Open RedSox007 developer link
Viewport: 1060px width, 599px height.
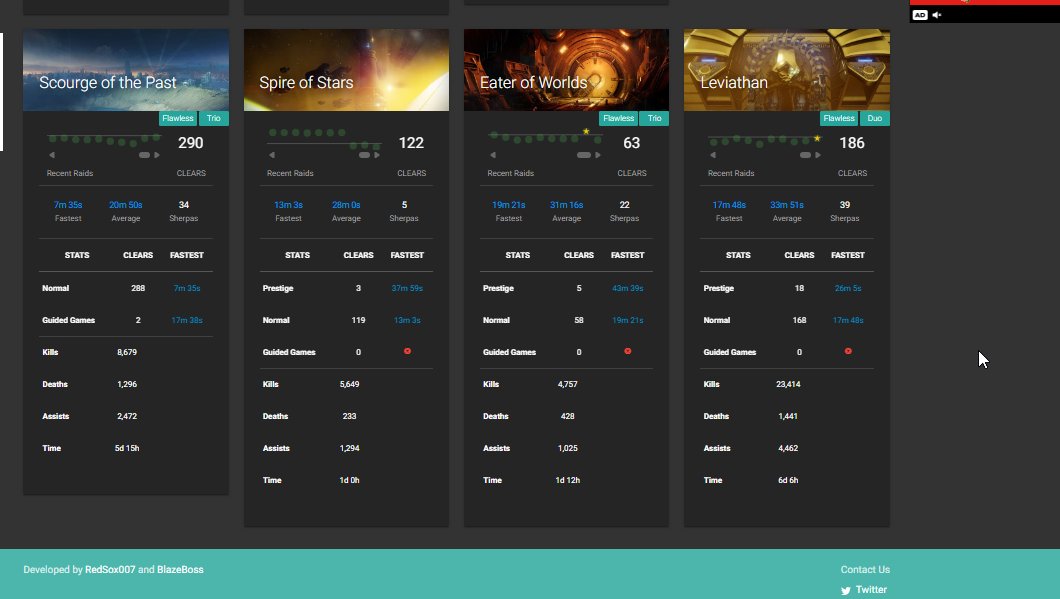(110, 569)
